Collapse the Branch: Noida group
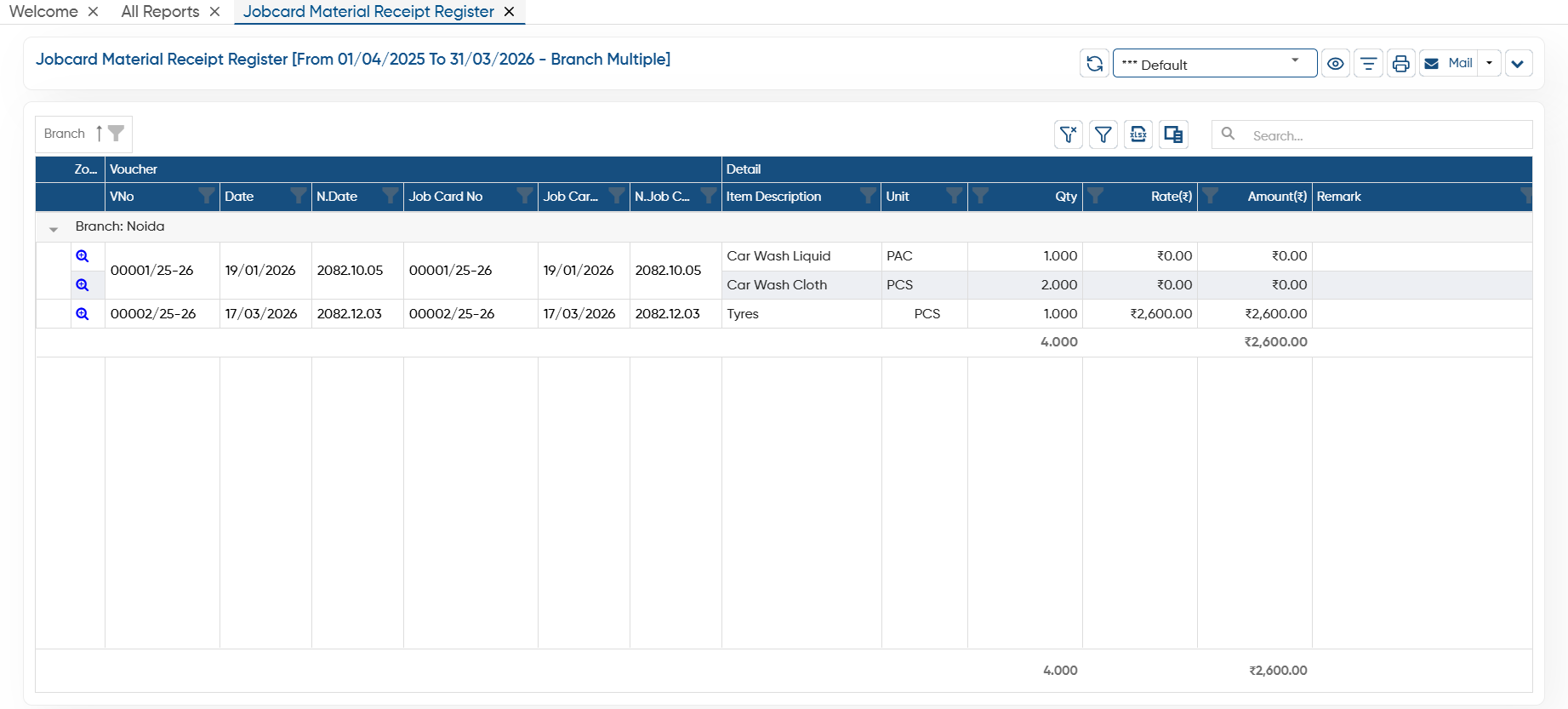Screen dimensions: 1568x709 [54, 228]
